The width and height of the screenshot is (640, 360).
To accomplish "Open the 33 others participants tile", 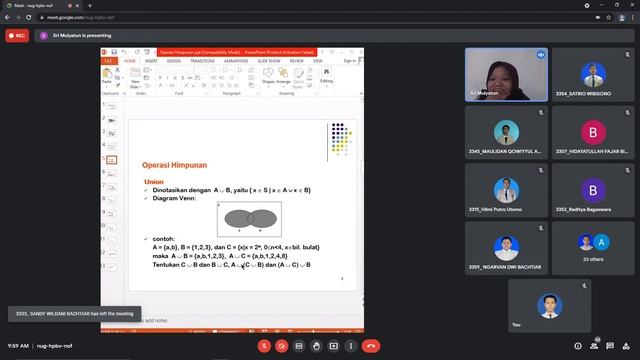I will (593, 248).
